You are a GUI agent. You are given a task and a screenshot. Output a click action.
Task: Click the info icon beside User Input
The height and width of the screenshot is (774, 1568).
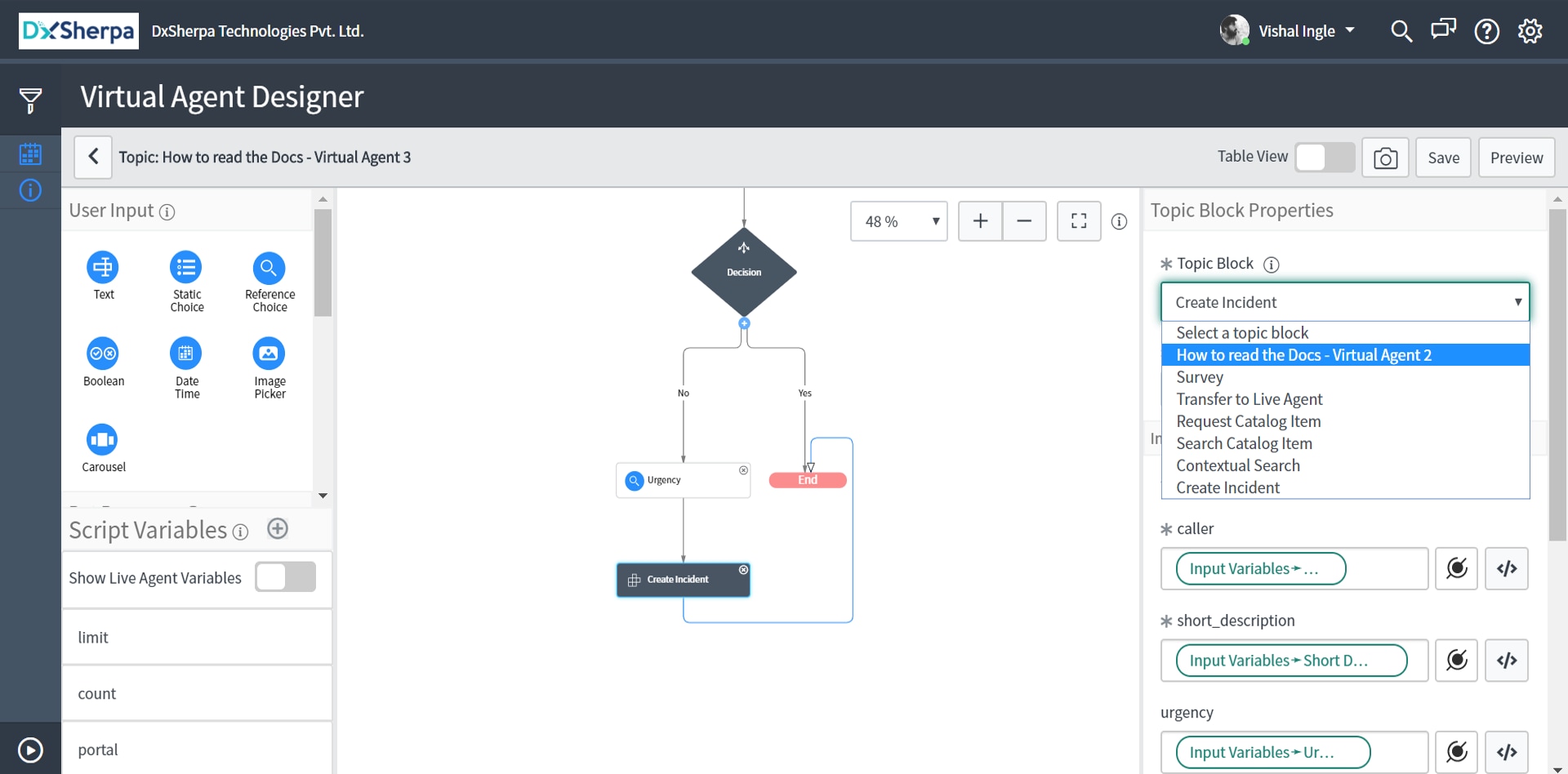[x=167, y=212]
